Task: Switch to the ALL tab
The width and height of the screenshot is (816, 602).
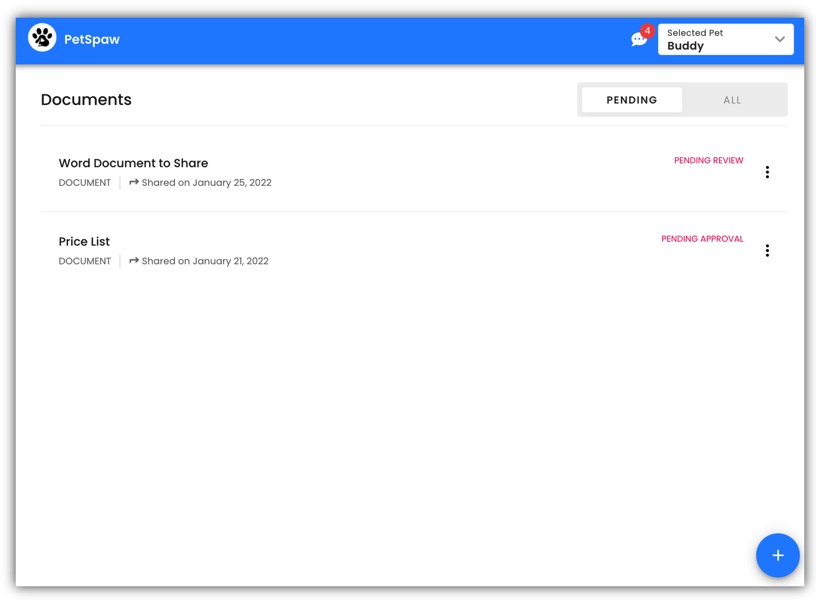Action: coord(732,100)
